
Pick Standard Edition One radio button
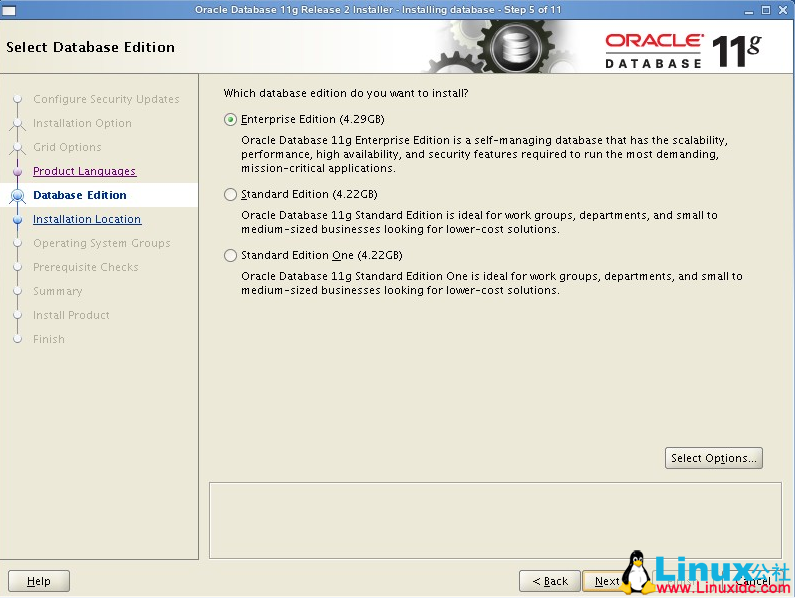[x=231, y=256]
